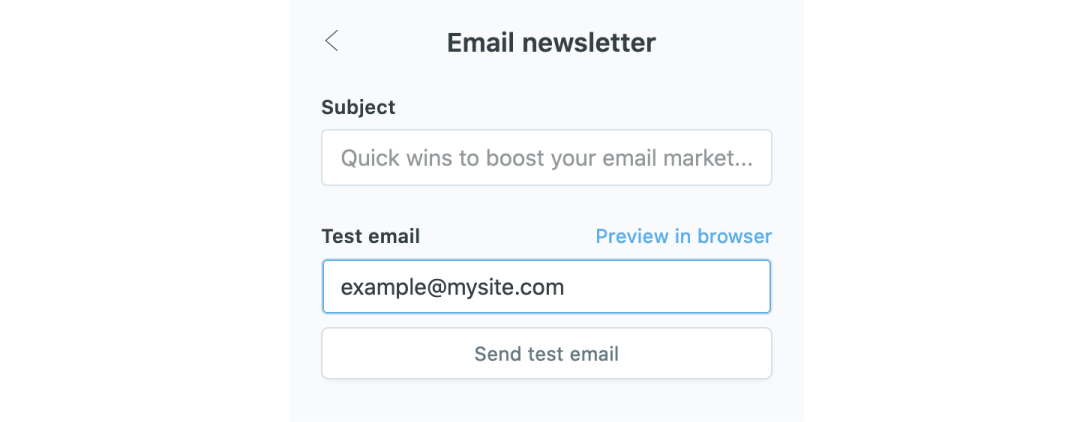Preview the newsletter in browser
Viewport: 1068px width, 422px height.
pyautogui.click(x=683, y=237)
